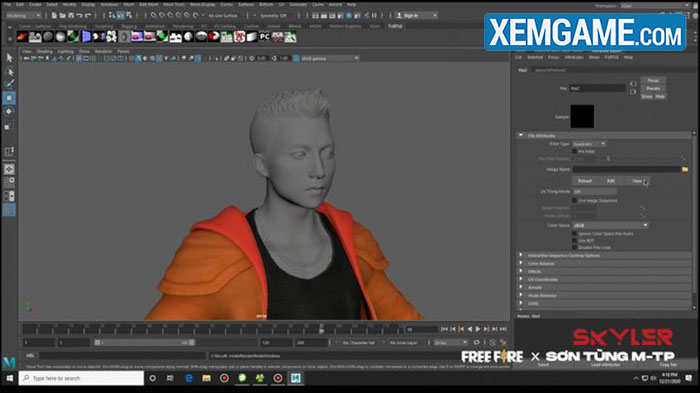The image size is (700, 393).
Task: Click the Undo arrow in the top toolbar
Action: (79, 16)
